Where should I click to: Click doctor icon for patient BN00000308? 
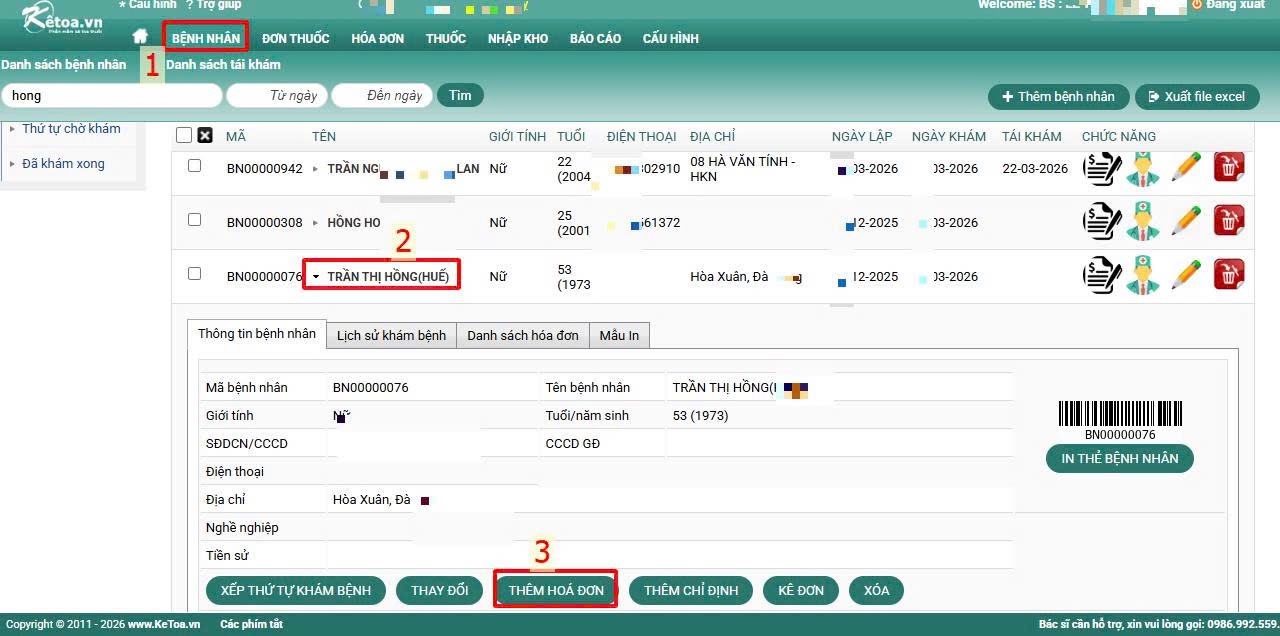coord(1143,221)
